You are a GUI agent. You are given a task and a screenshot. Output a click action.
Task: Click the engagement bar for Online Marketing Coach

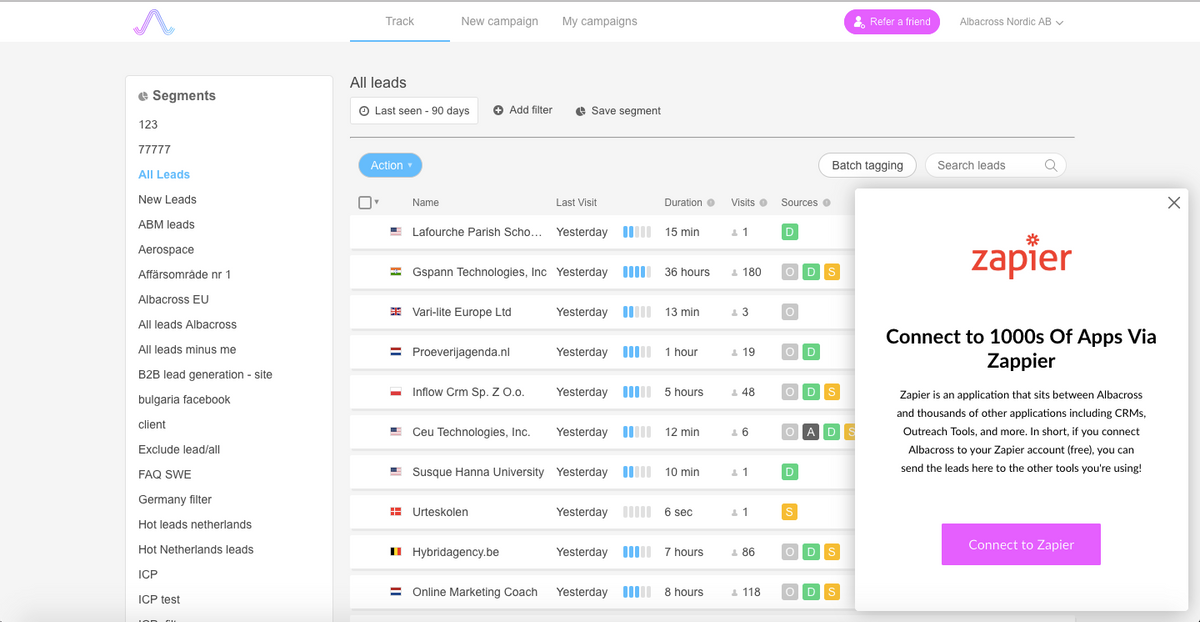tap(637, 592)
